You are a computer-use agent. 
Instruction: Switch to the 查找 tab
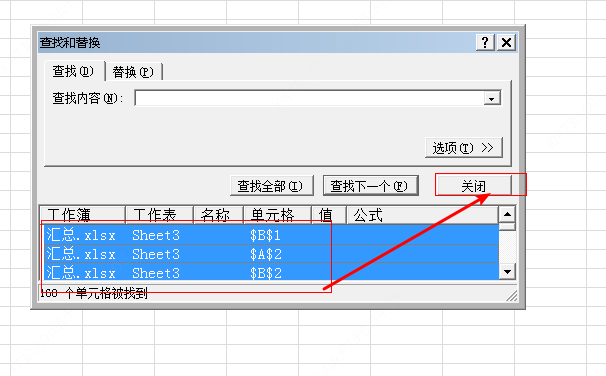point(73,71)
